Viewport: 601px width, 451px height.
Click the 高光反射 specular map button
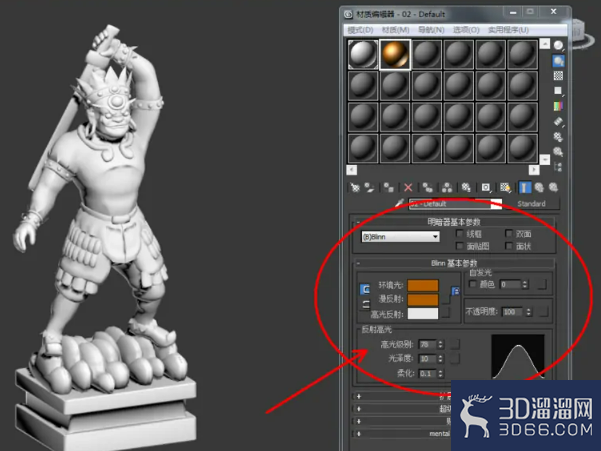(445, 313)
